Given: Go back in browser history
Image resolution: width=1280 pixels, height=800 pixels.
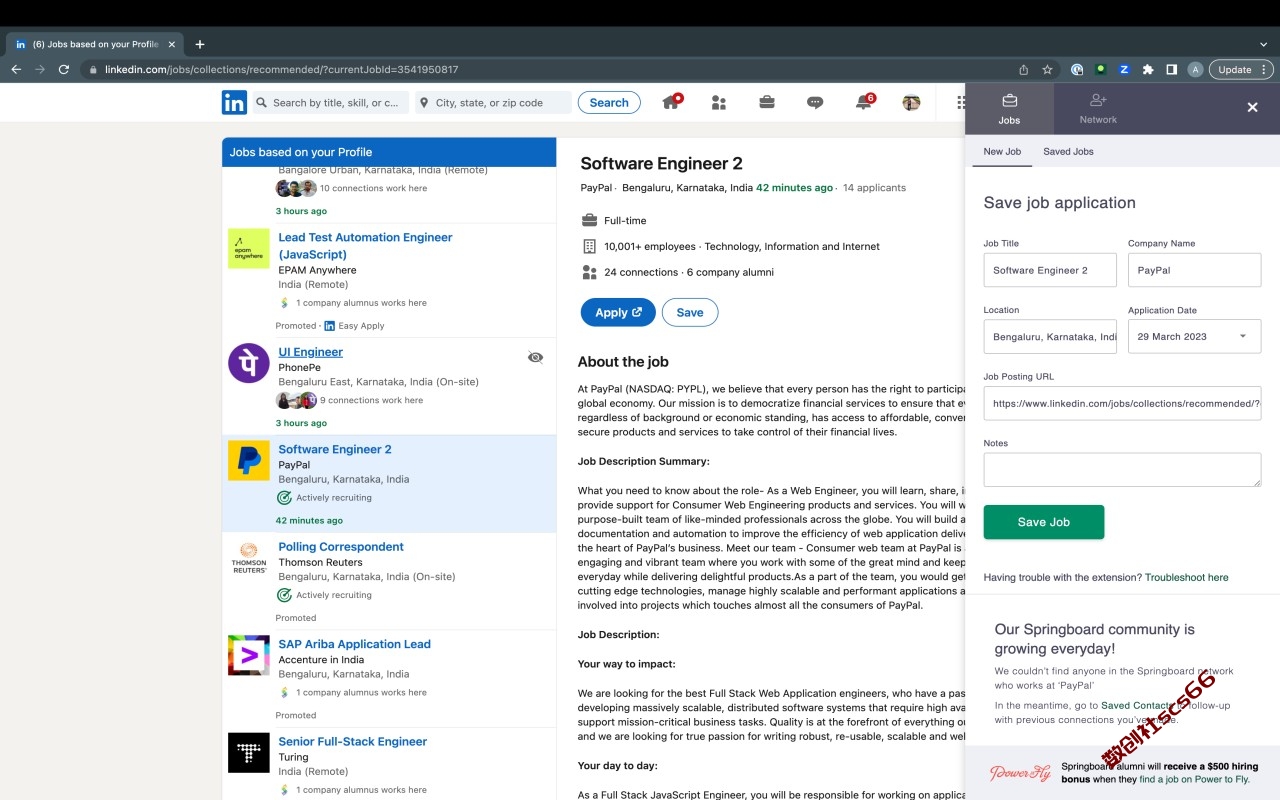Looking at the screenshot, I should [16, 70].
